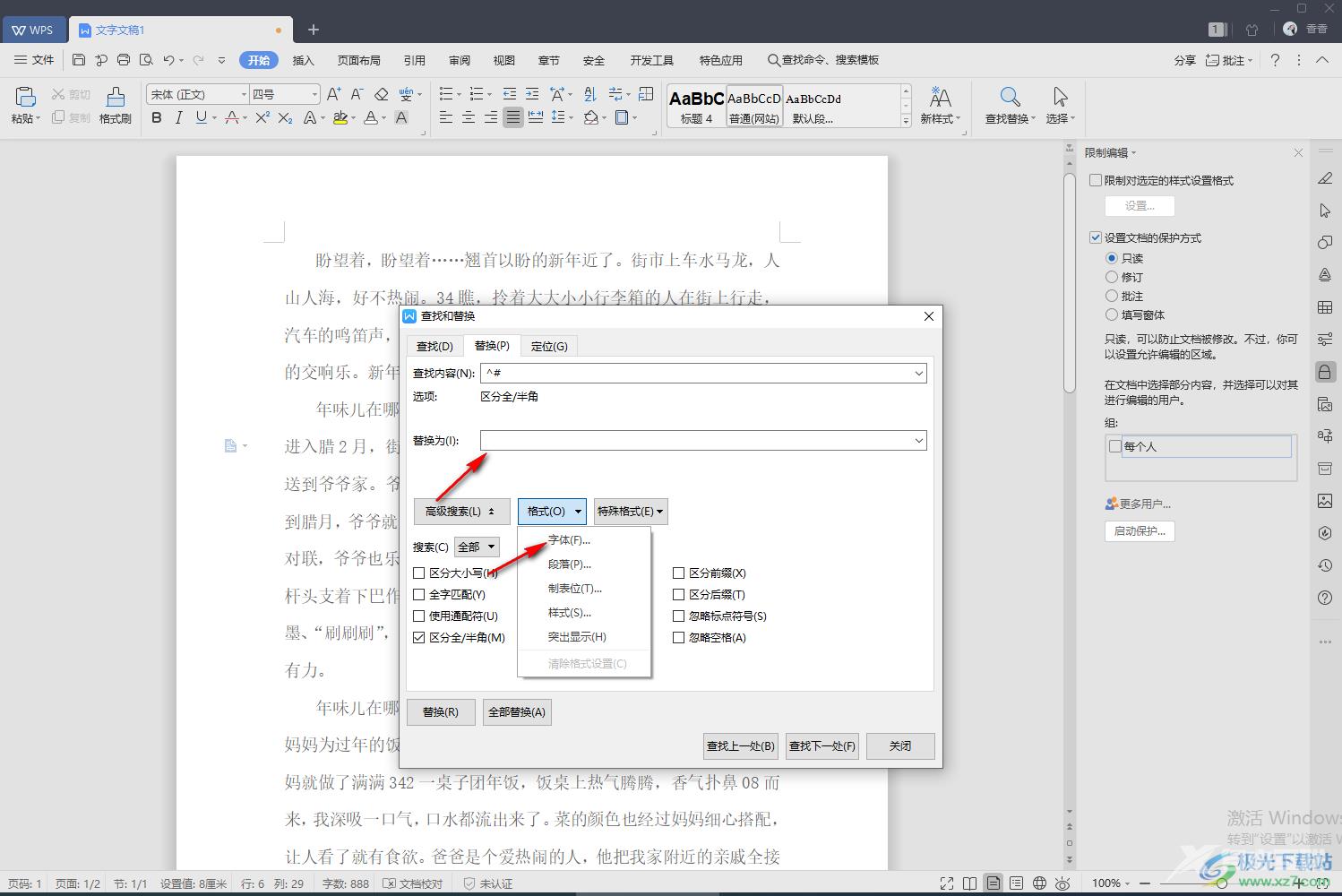Open the 限制编辑 panel title dropdown
This screenshot has width=1342, height=896.
pos(1133,153)
